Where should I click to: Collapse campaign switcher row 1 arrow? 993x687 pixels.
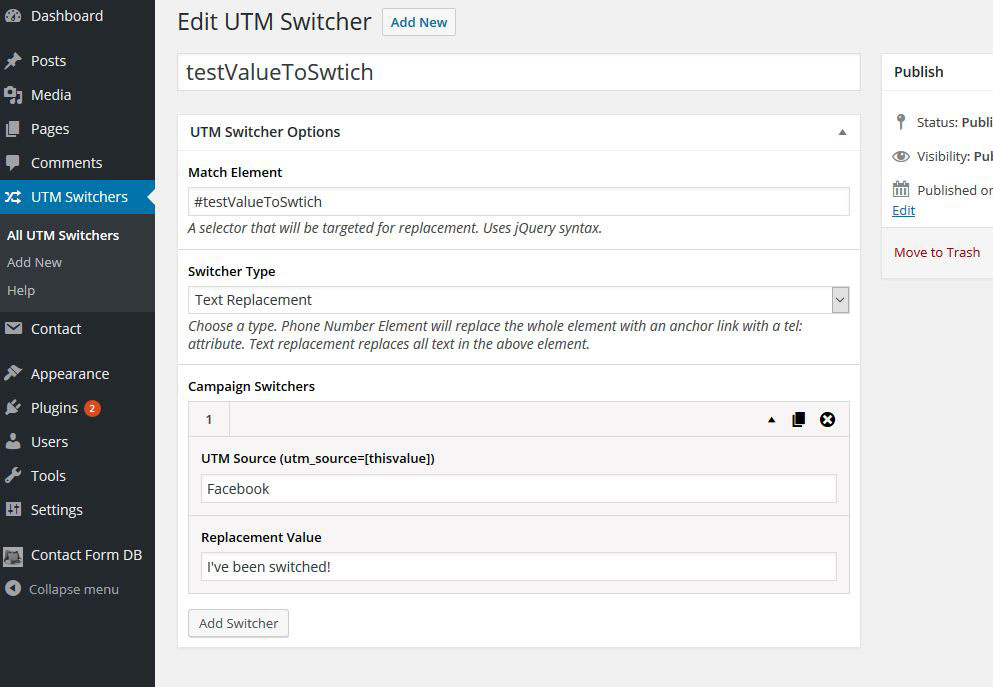(x=771, y=420)
